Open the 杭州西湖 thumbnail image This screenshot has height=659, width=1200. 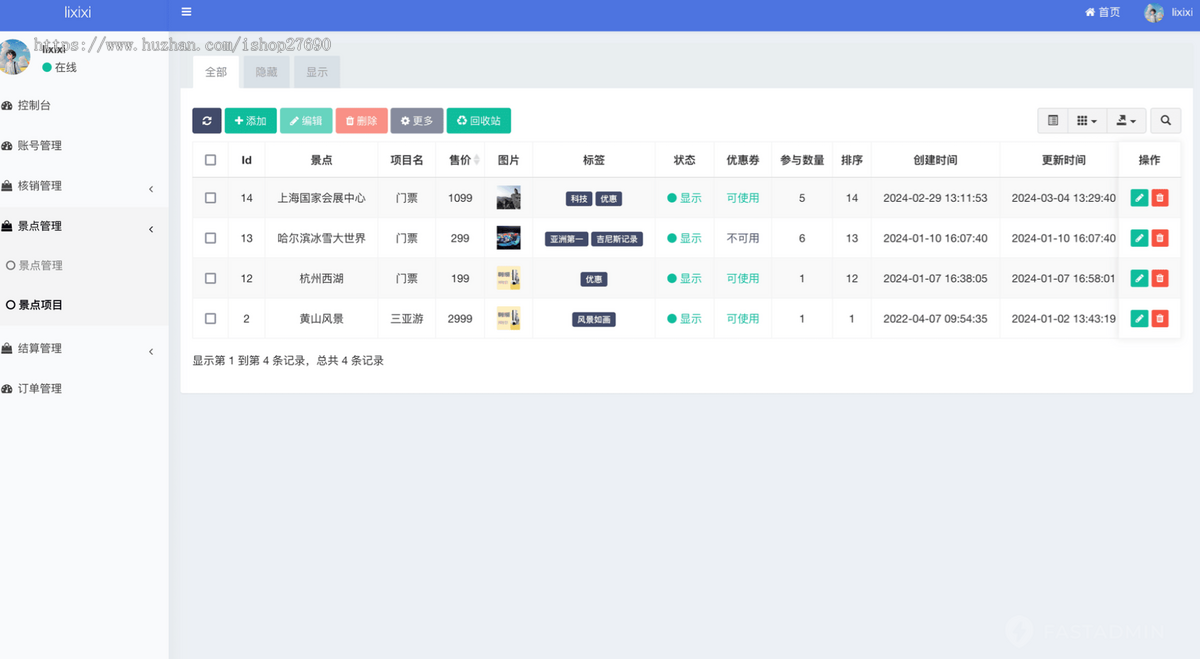click(x=508, y=278)
